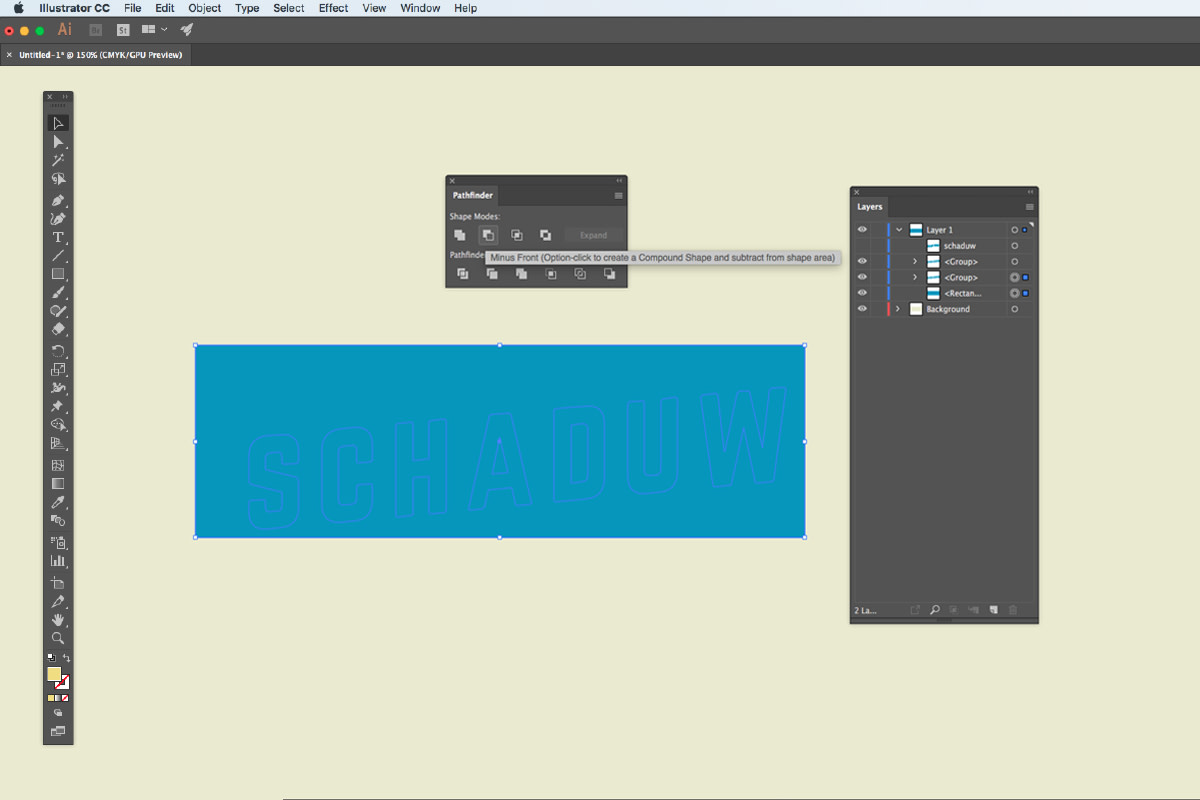Screen dimensions: 1200x800
Task: Select the Paintbrush tool
Action: click(x=58, y=293)
